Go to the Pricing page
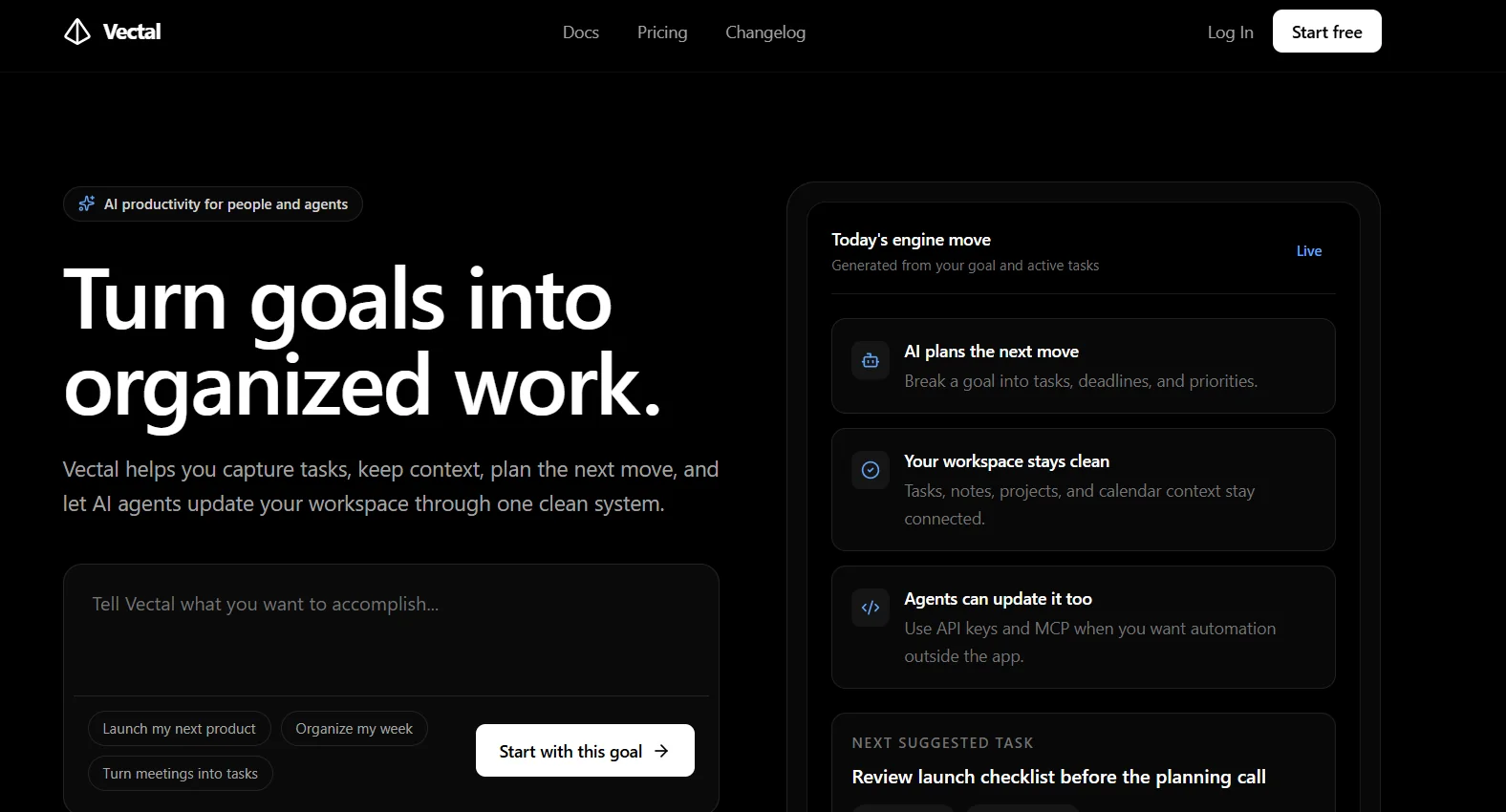 pyautogui.click(x=662, y=32)
